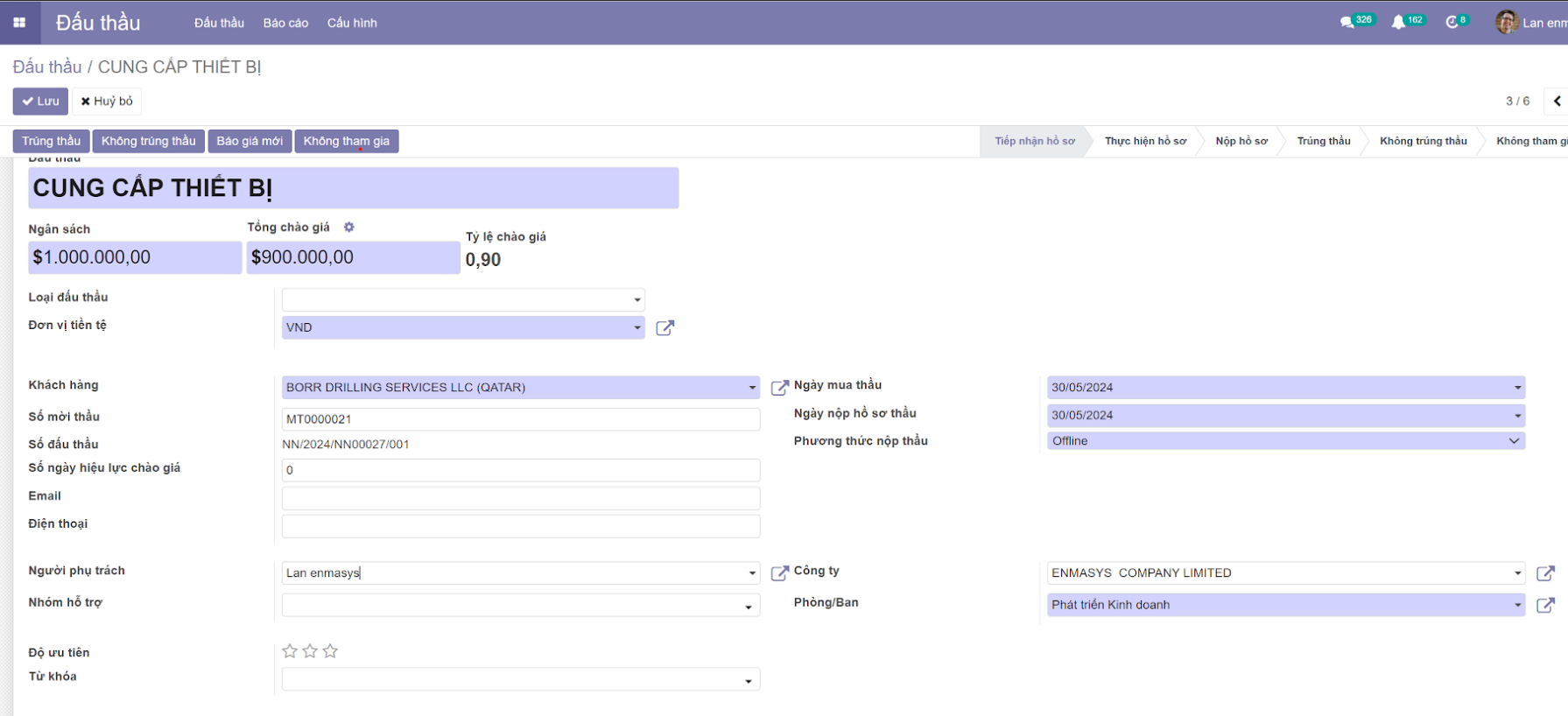The height and width of the screenshot is (716, 1568).
Task: Open external link for VND currency
Action: (665, 328)
